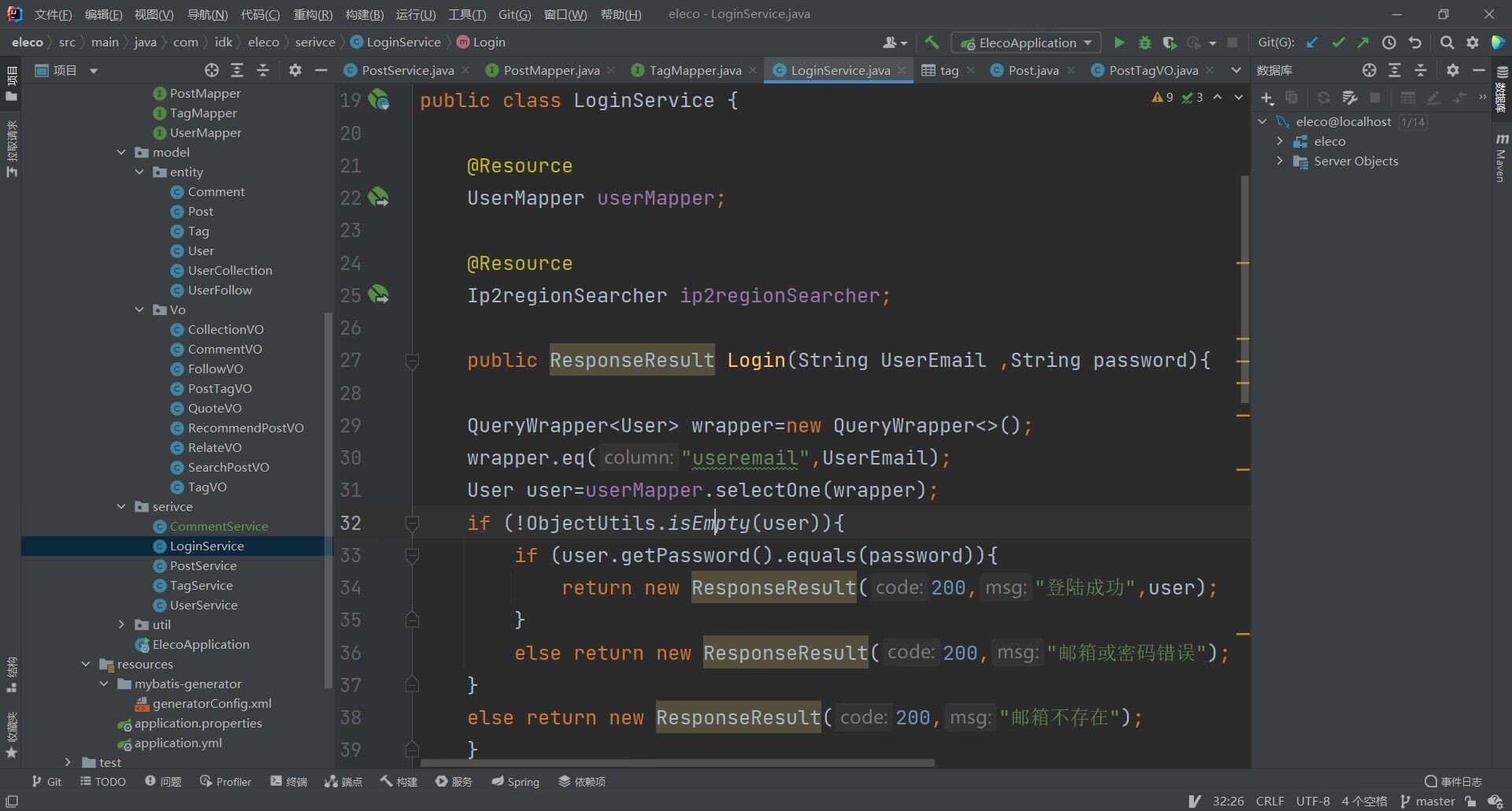1512x811 pixels.
Task: Run ElecoApplication with the green play icon
Action: pyautogui.click(x=1119, y=43)
